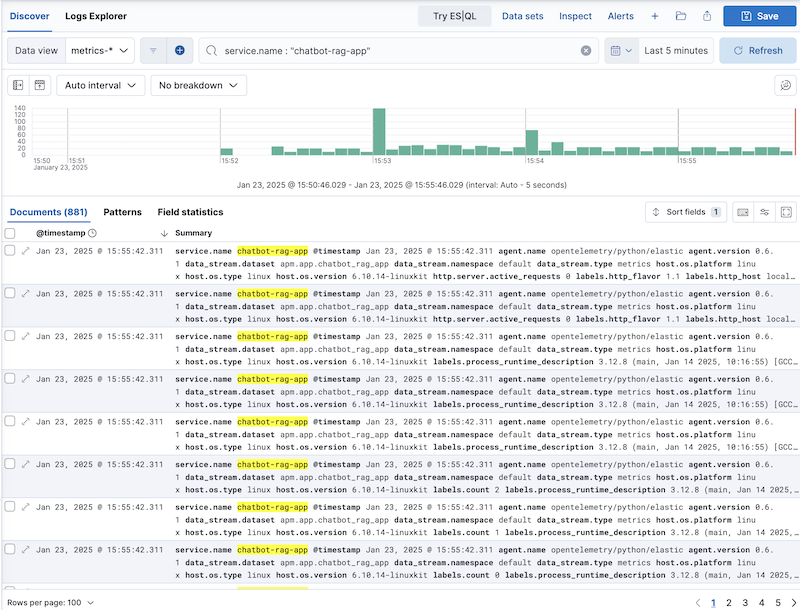Open the Field statistics tab
Viewport: 800px width, 610px height.
click(190, 212)
